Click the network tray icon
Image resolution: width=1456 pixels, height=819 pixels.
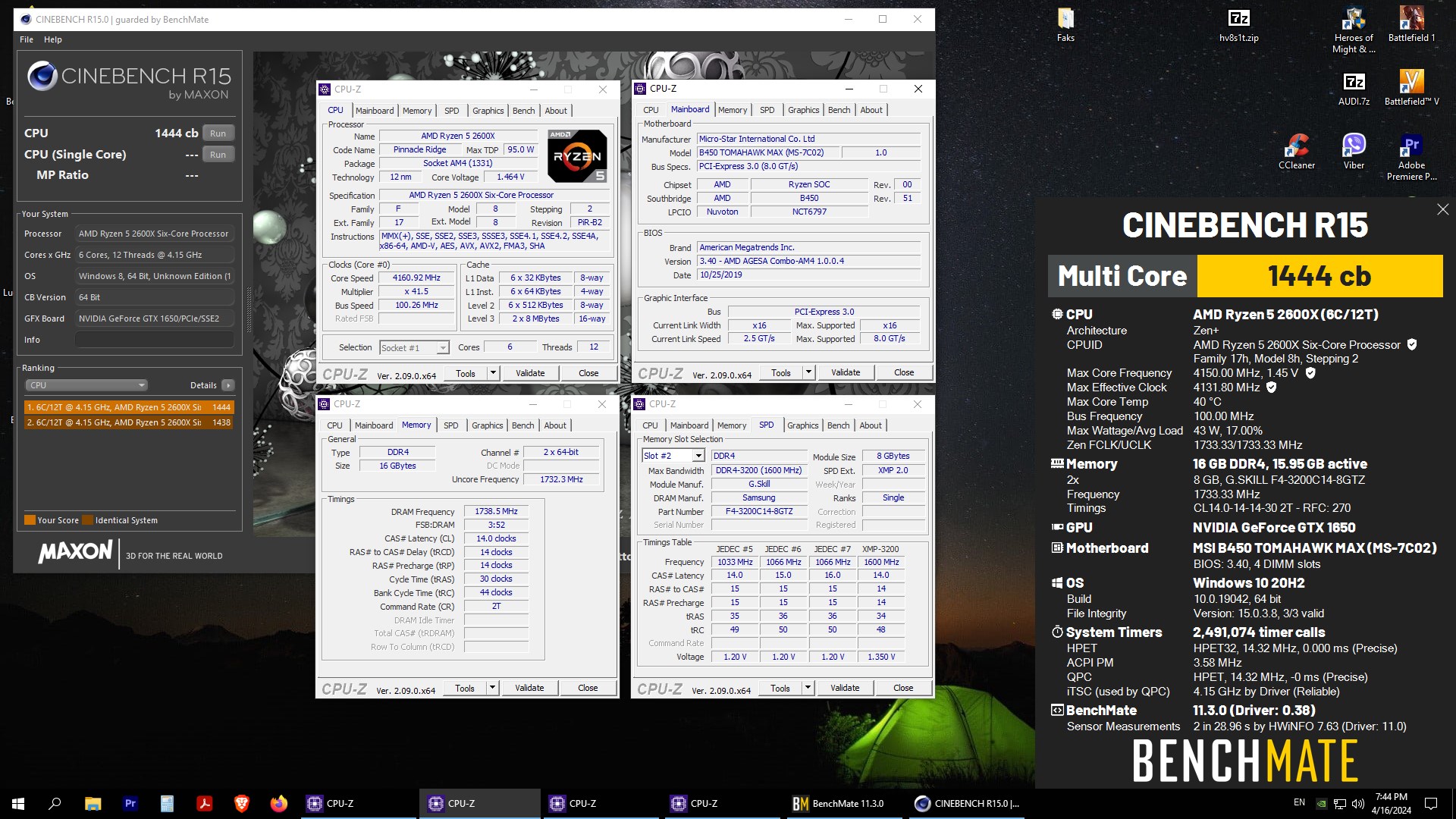click(x=1340, y=803)
